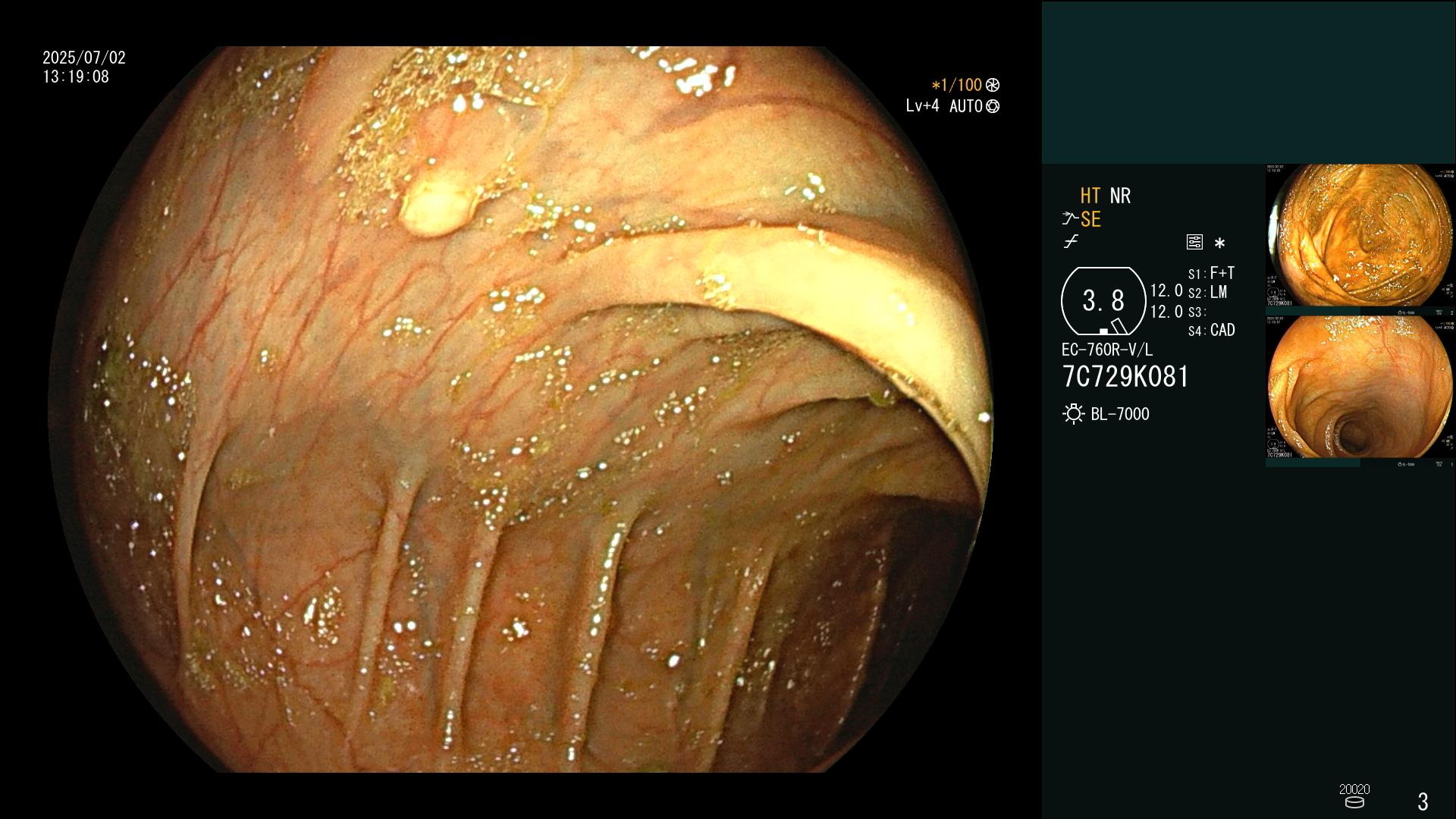Click the date 2025/07/02
The image size is (1456, 819).
[x=84, y=58]
